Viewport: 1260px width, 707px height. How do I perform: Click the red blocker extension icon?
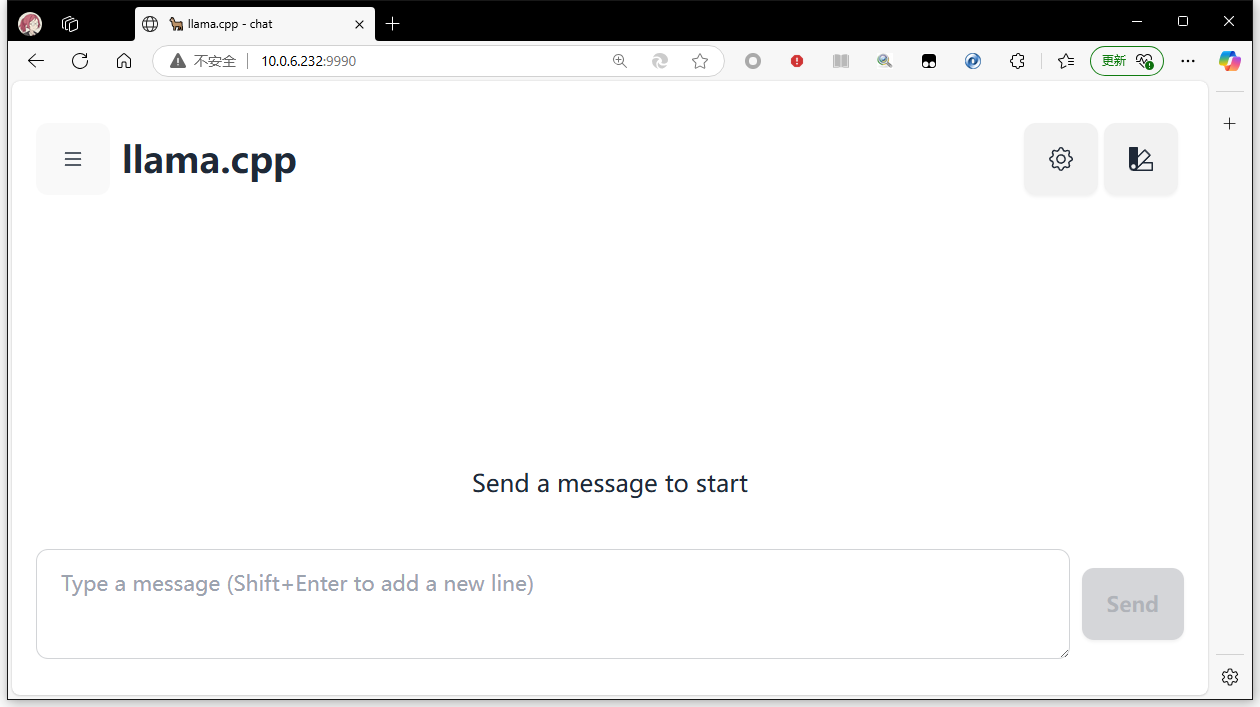click(x=797, y=61)
